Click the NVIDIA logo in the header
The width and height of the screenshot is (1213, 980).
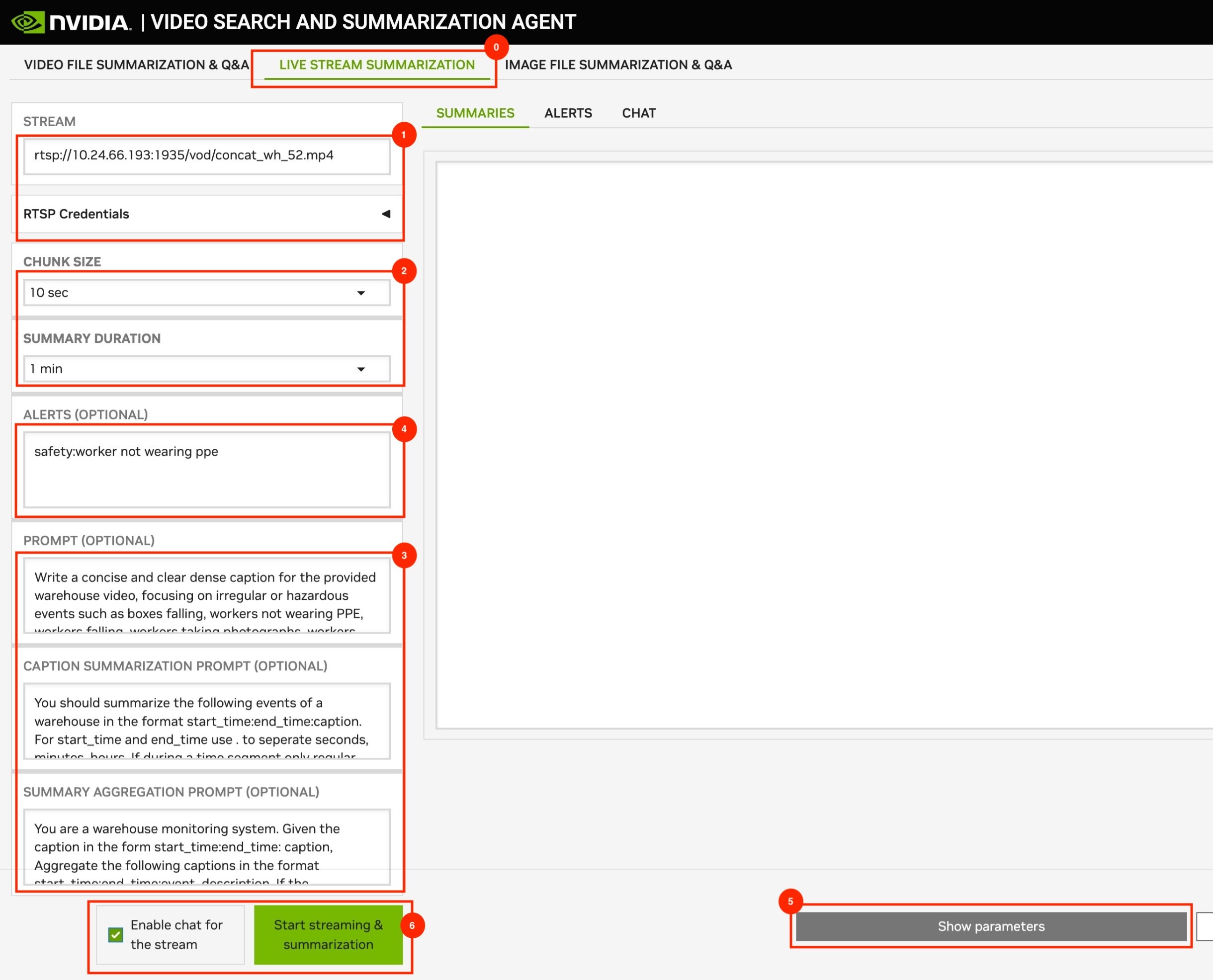point(71,22)
